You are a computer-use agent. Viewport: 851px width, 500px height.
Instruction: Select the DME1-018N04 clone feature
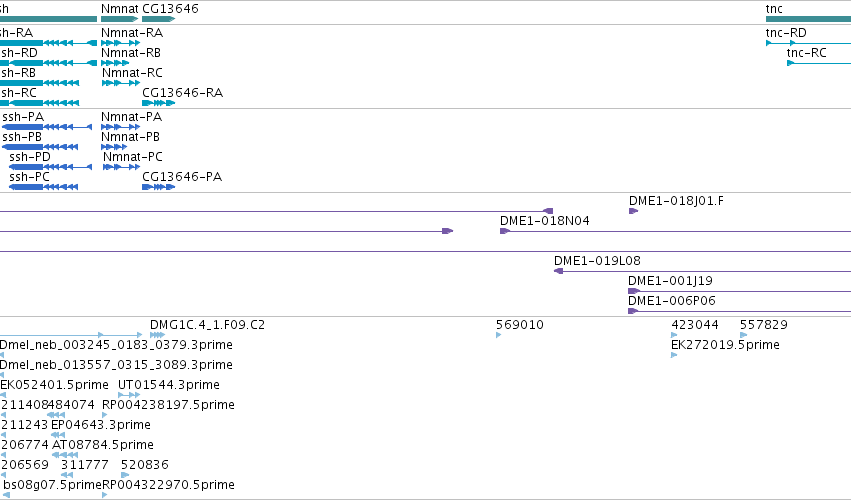[675, 231]
